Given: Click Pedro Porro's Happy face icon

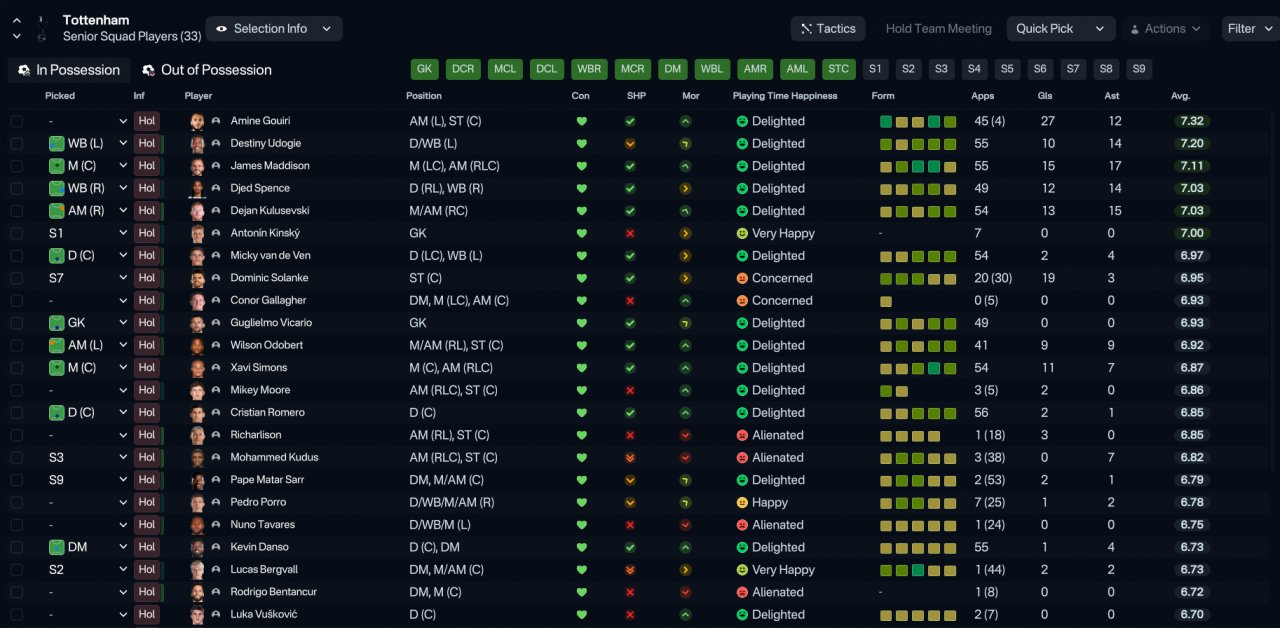Looking at the screenshot, I should [742, 502].
